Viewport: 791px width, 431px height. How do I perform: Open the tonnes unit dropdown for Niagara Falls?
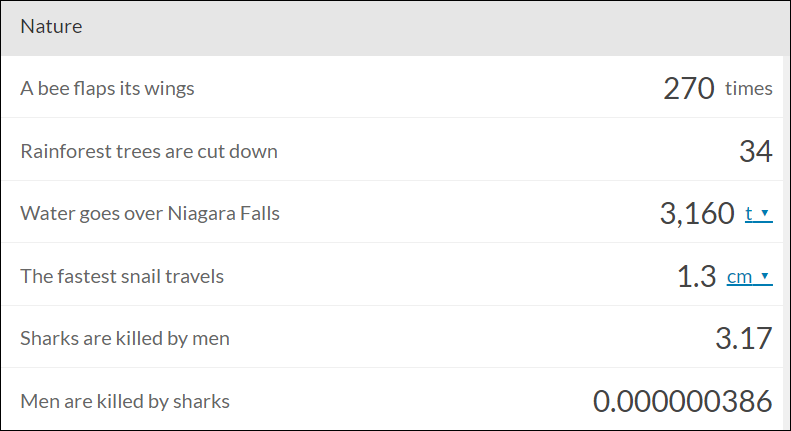759,213
